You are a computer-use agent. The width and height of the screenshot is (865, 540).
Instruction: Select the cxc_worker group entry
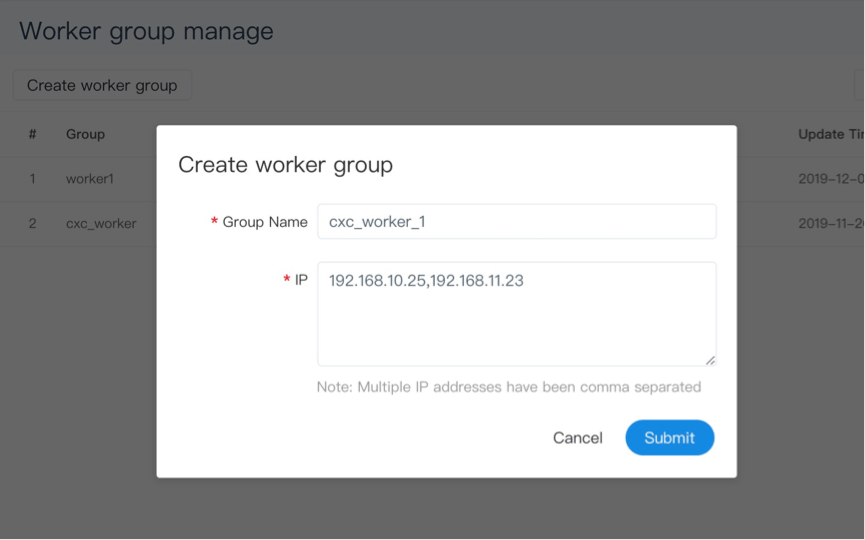pyautogui.click(x=101, y=223)
